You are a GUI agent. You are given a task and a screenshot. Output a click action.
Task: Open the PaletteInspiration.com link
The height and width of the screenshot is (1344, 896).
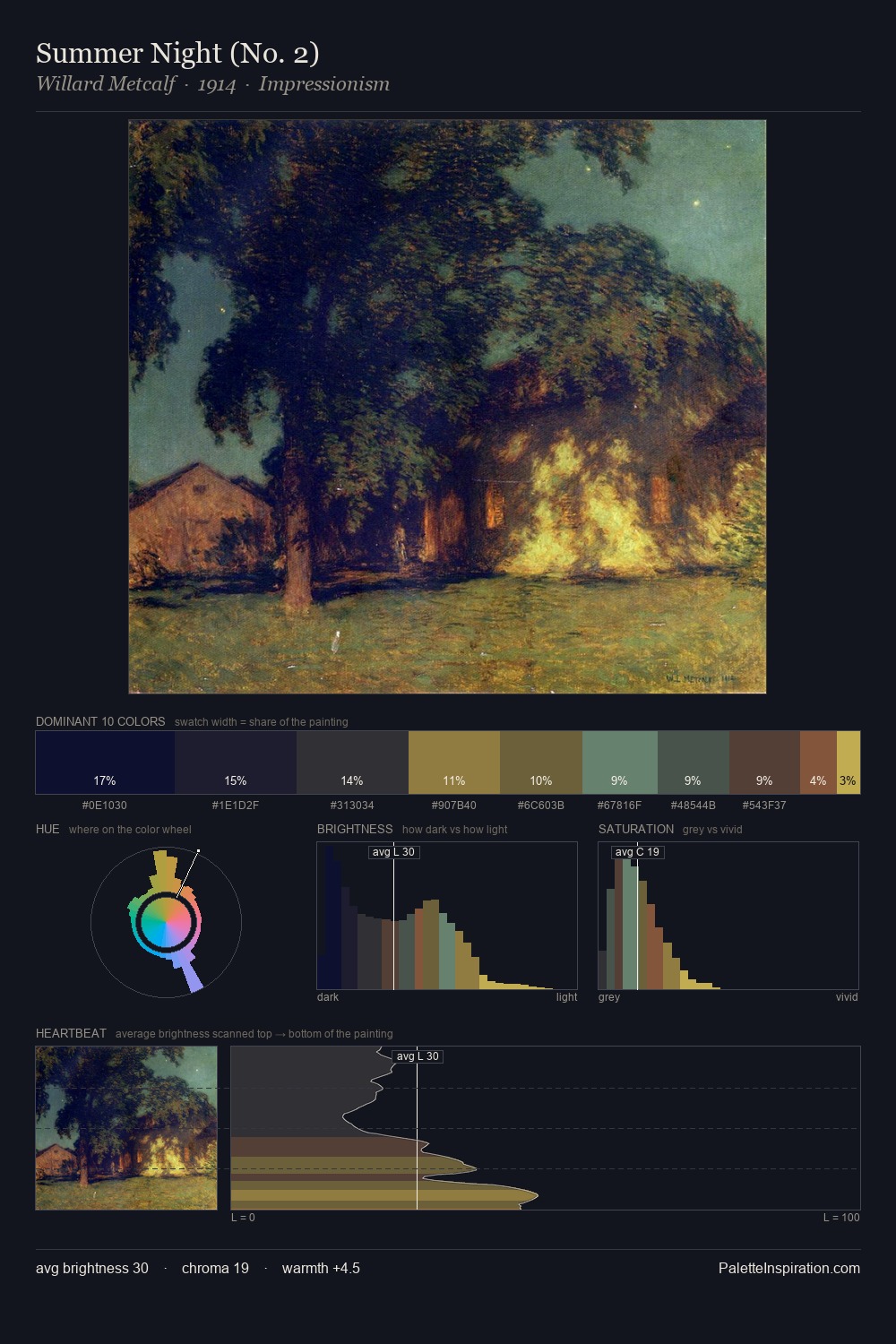(x=789, y=1268)
